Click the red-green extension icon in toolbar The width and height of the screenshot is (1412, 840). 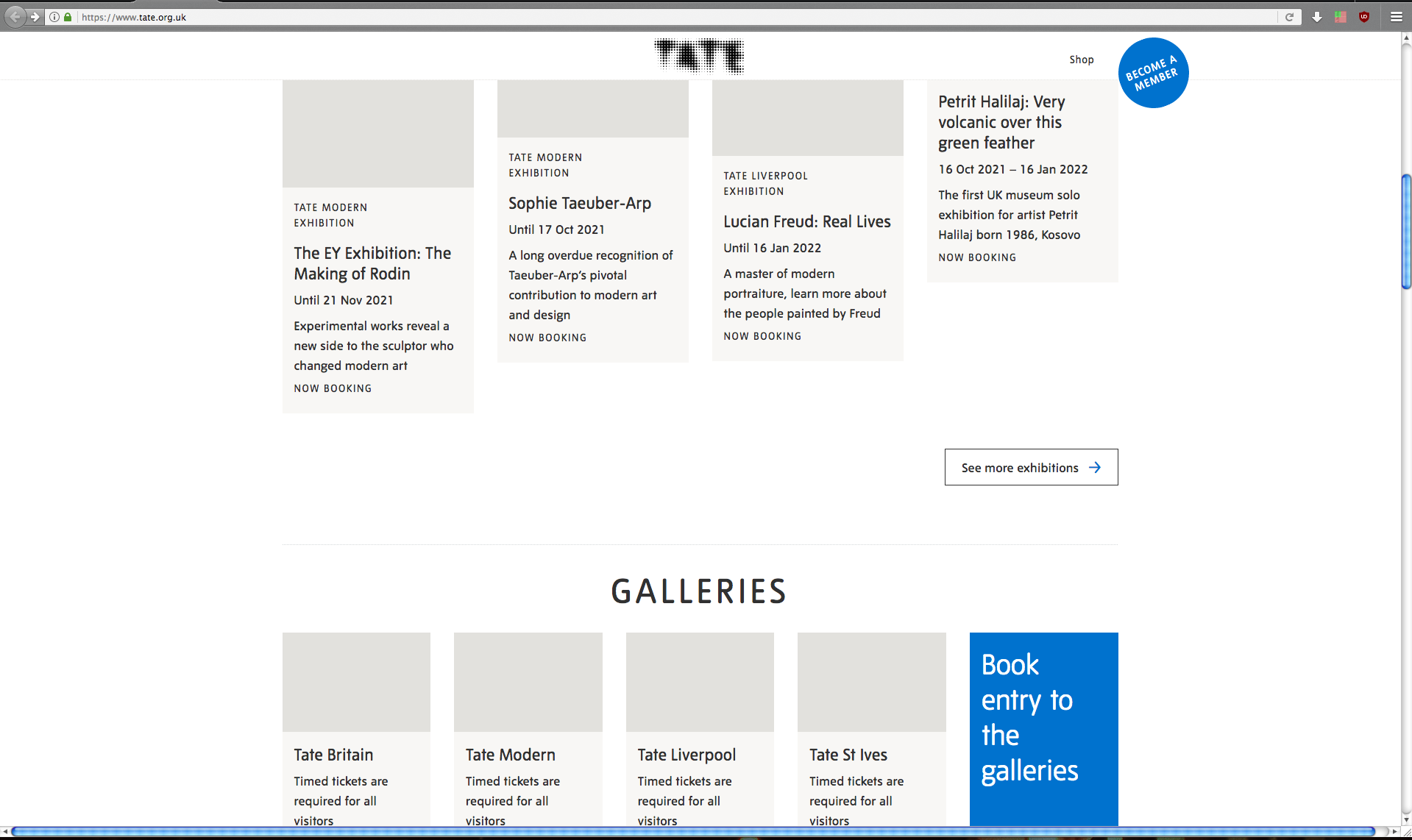tap(1341, 17)
